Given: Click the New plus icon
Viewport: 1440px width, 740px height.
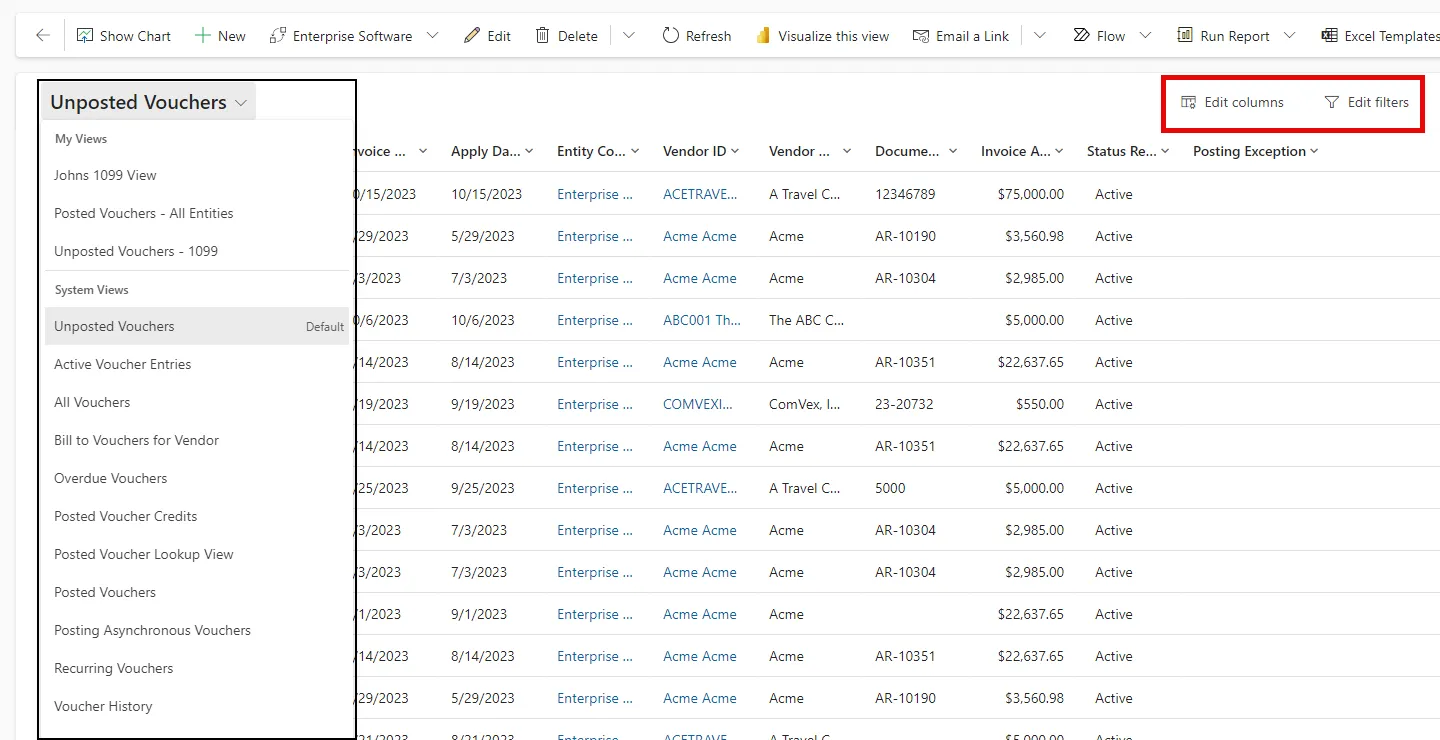Looking at the screenshot, I should (x=203, y=36).
